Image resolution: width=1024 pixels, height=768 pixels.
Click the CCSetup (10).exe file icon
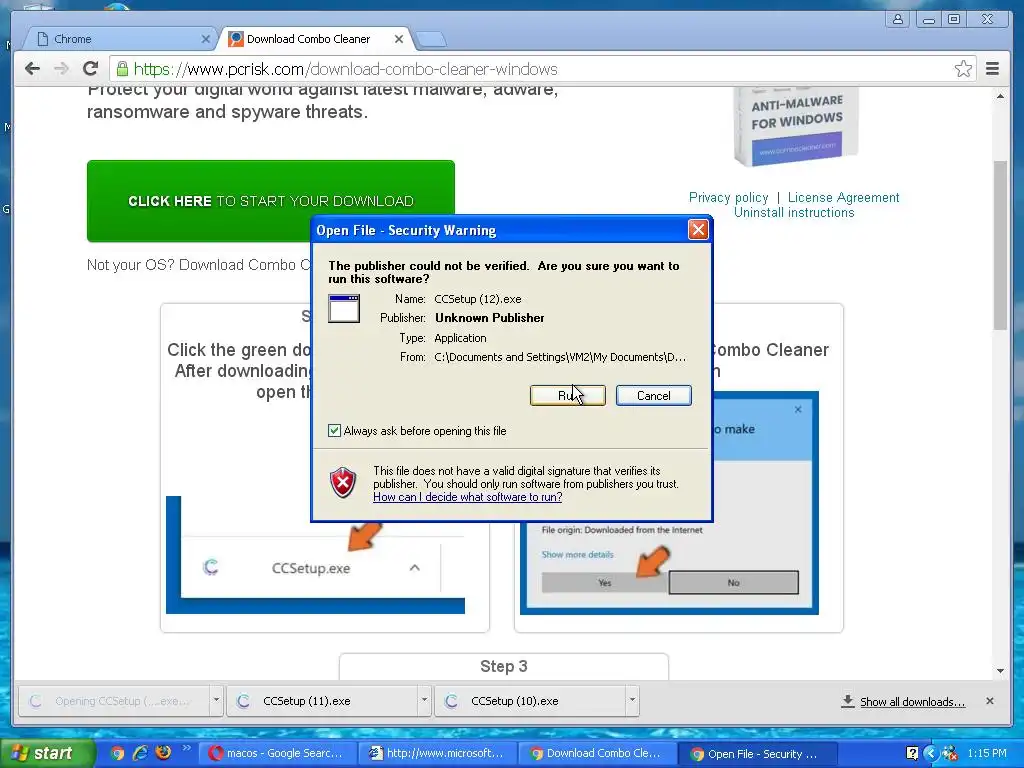coord(451,701)
